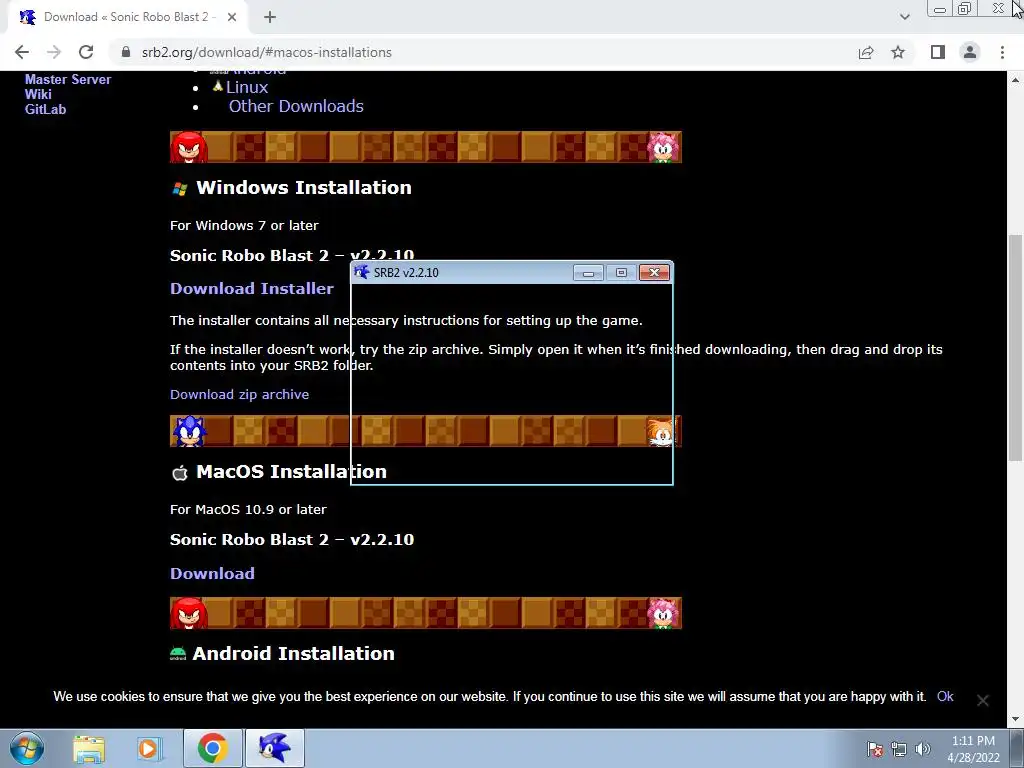Click the Android logo beside Android Installation
This screenshot has height=768, width=1024.
point(178,654)
